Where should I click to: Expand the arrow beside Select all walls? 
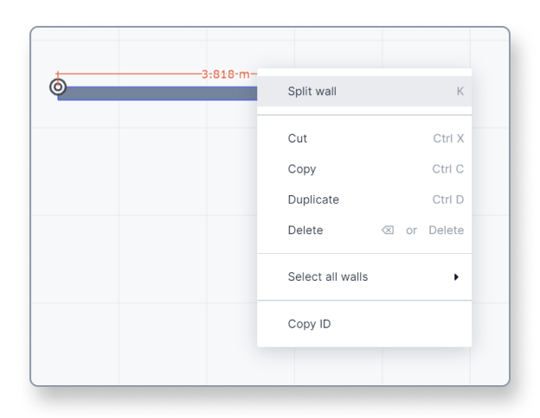pyautogui.click(x=456, y=277)
